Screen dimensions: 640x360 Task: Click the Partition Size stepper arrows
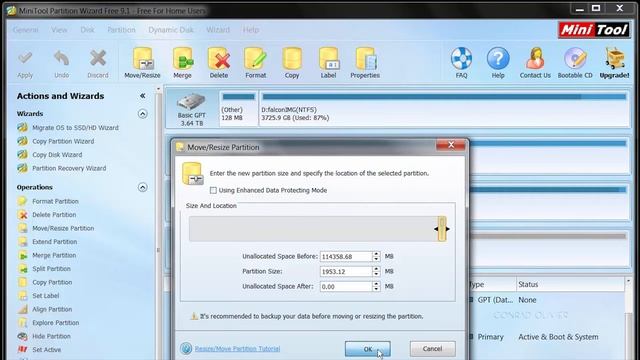point(376,271)
